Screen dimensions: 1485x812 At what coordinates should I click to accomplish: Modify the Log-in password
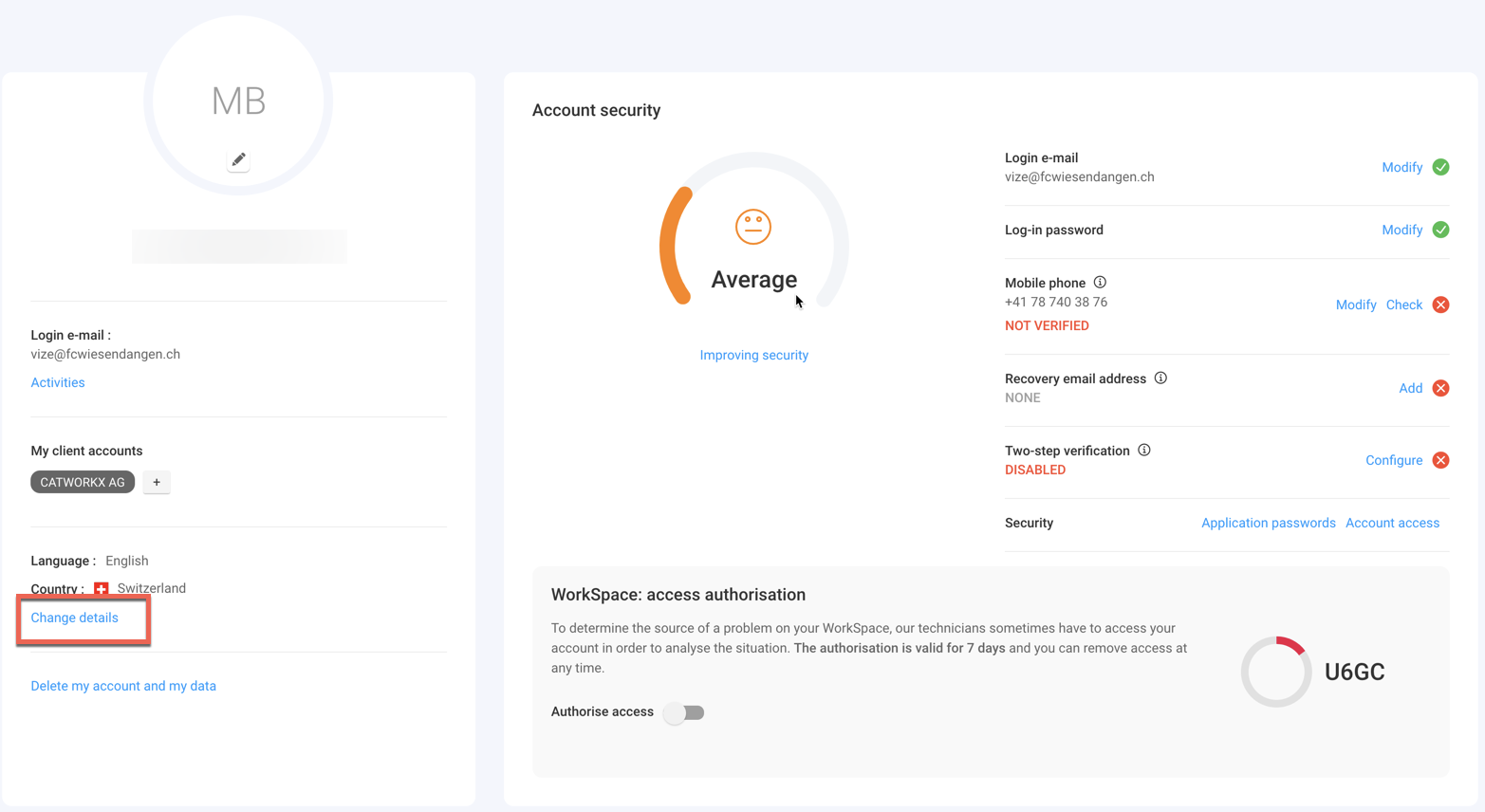pyautogui.click(x=1401, y=230)
